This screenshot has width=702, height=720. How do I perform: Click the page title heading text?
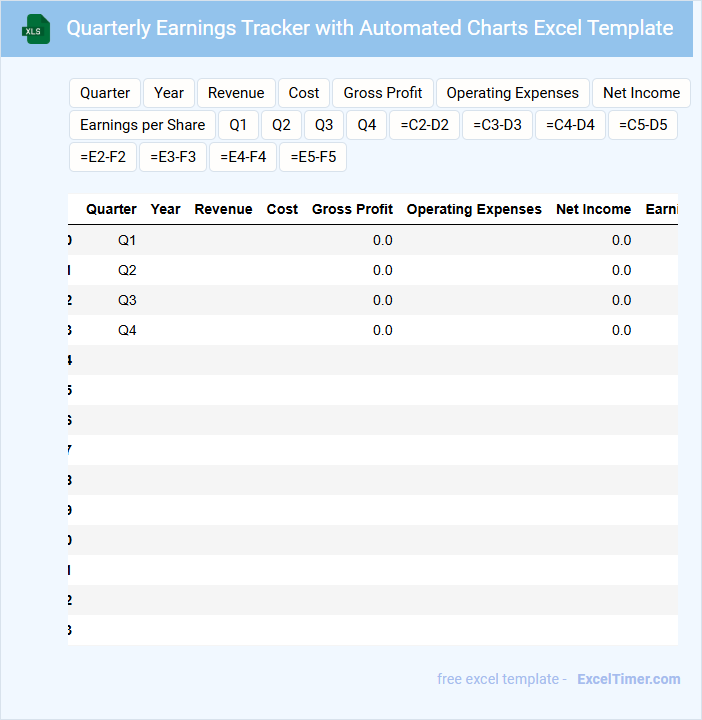369,28
